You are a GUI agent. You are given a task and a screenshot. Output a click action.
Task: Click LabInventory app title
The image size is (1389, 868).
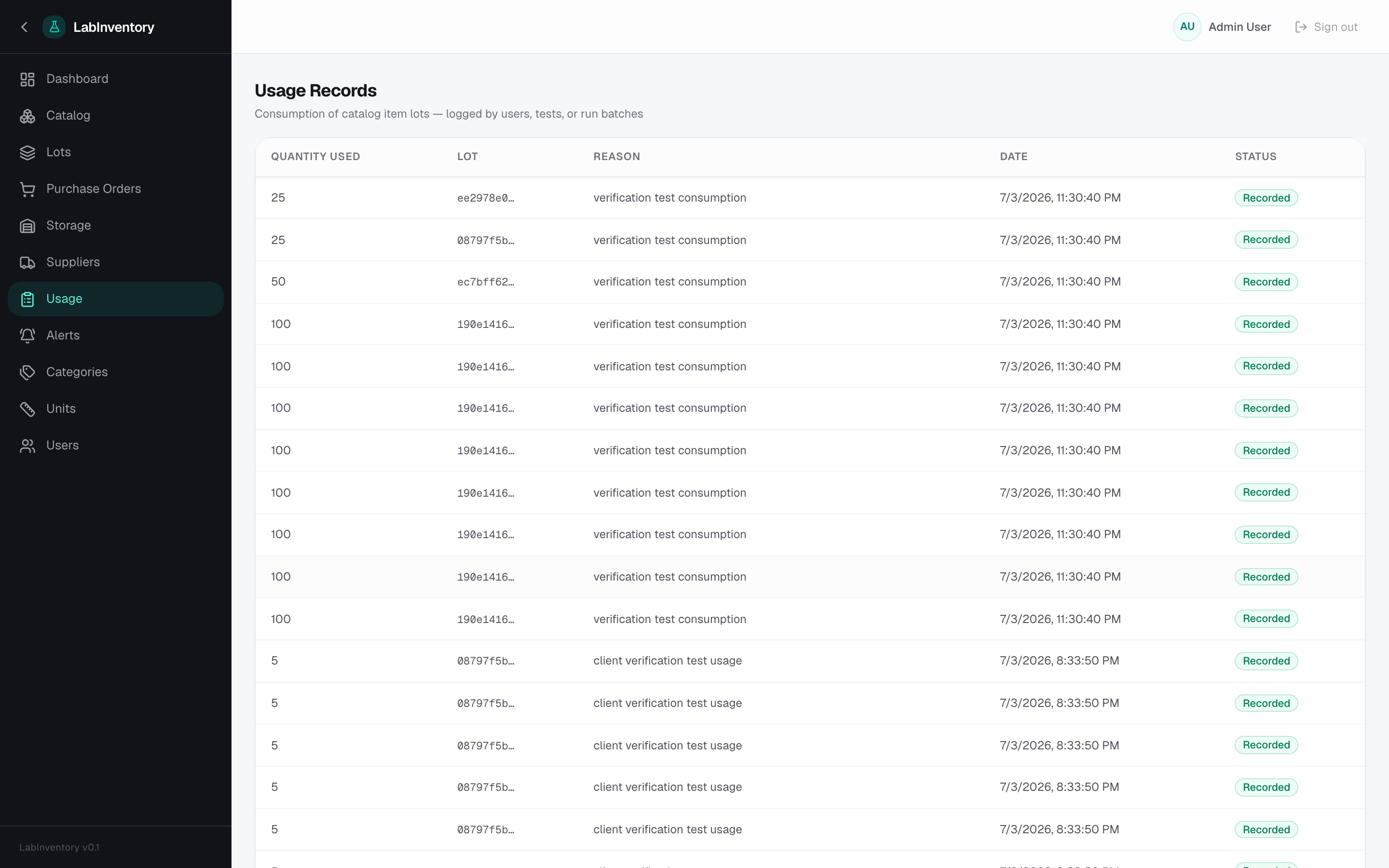click(x=114, y=27)
